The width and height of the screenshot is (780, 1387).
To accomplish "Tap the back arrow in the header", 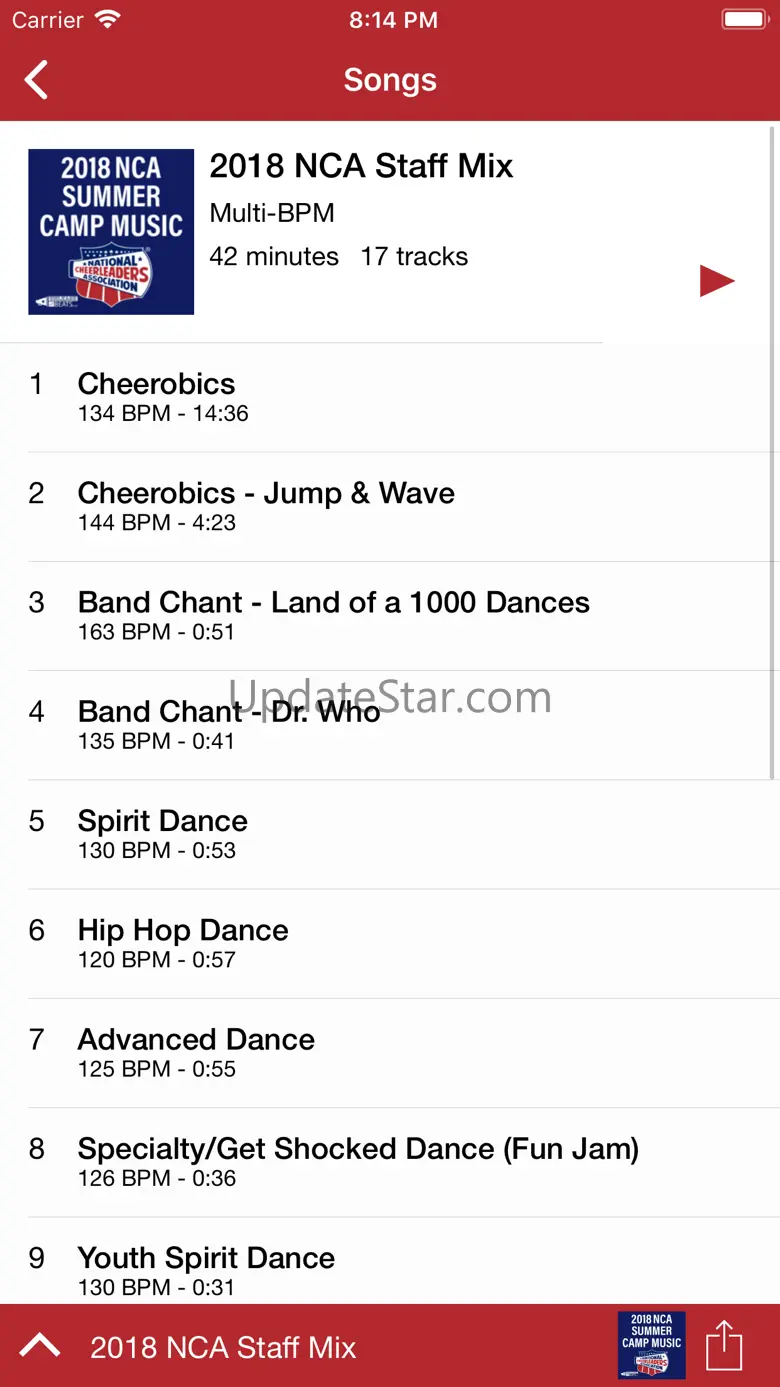I will 37,80.
